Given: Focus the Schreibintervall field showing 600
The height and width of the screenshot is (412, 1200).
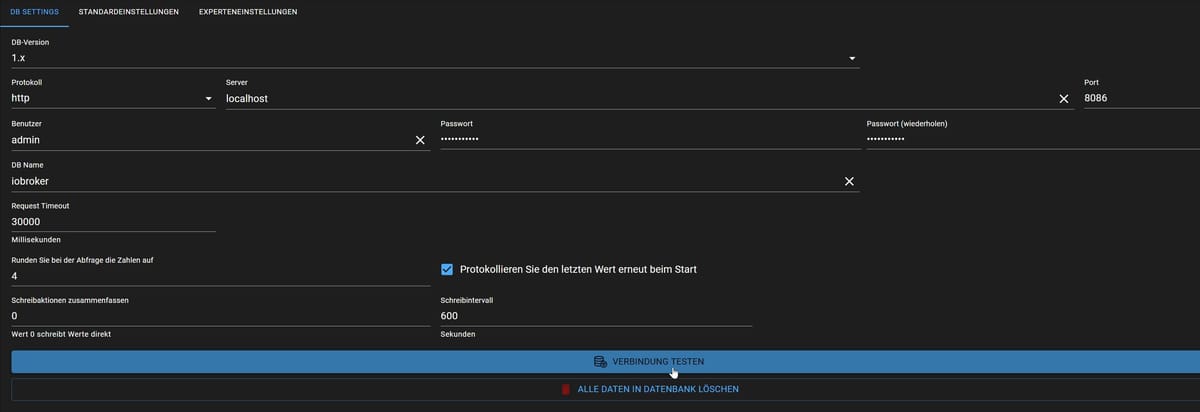Looking at the screenshot, I should tap(596, 316).
